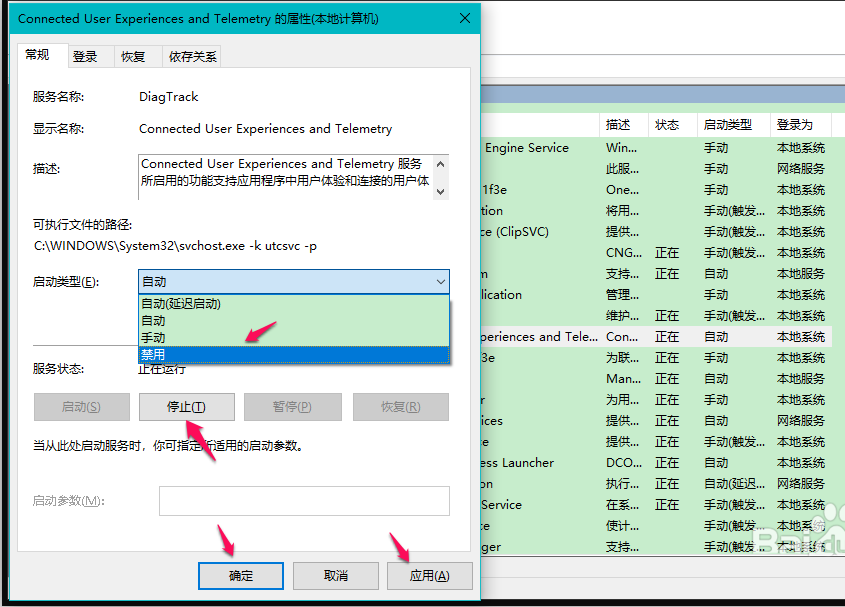Sort services by 描述 column header

(x=623, y=125)
